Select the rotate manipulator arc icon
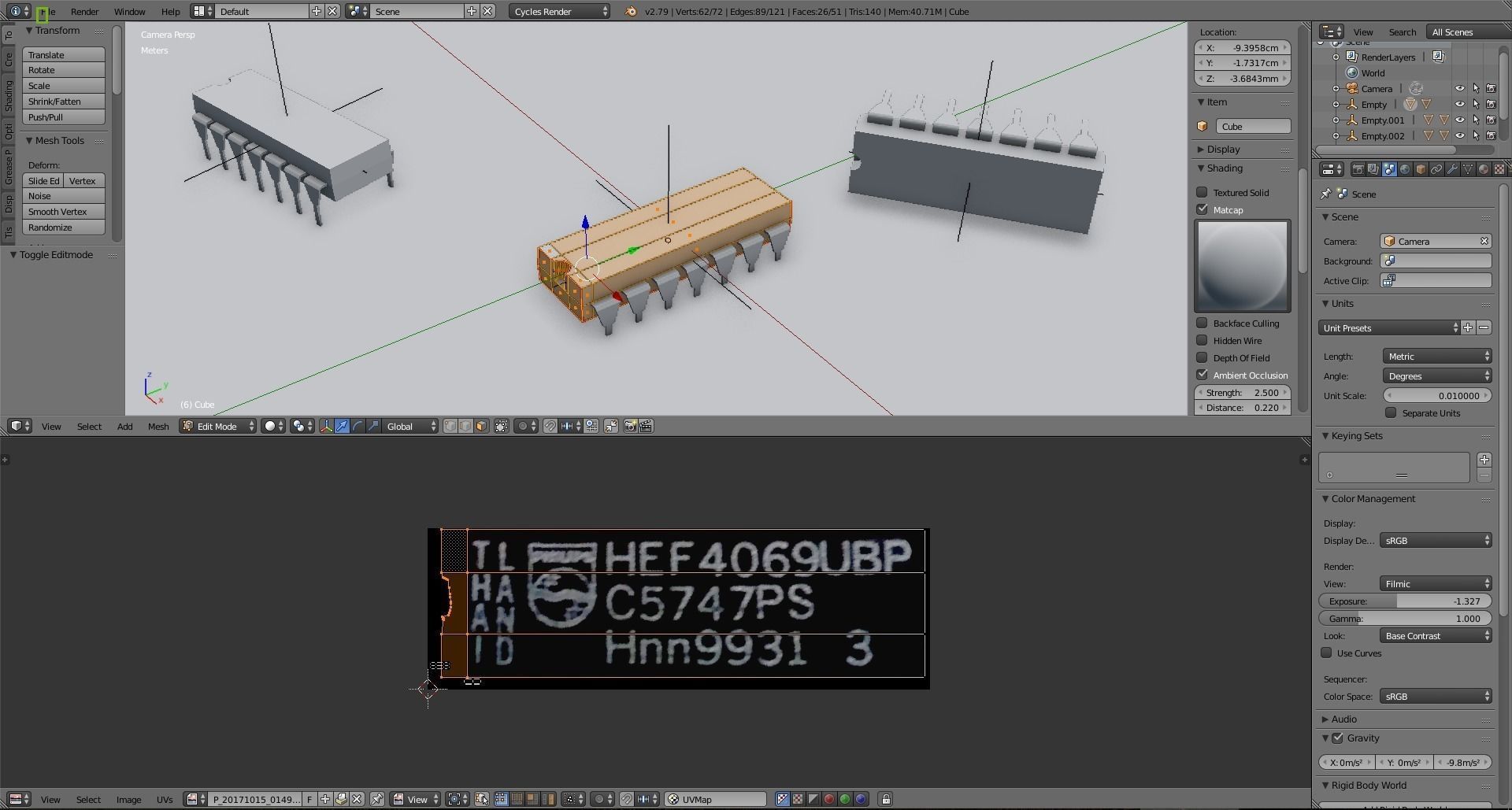Viewport: 1512px width, 810px height. 358,426
